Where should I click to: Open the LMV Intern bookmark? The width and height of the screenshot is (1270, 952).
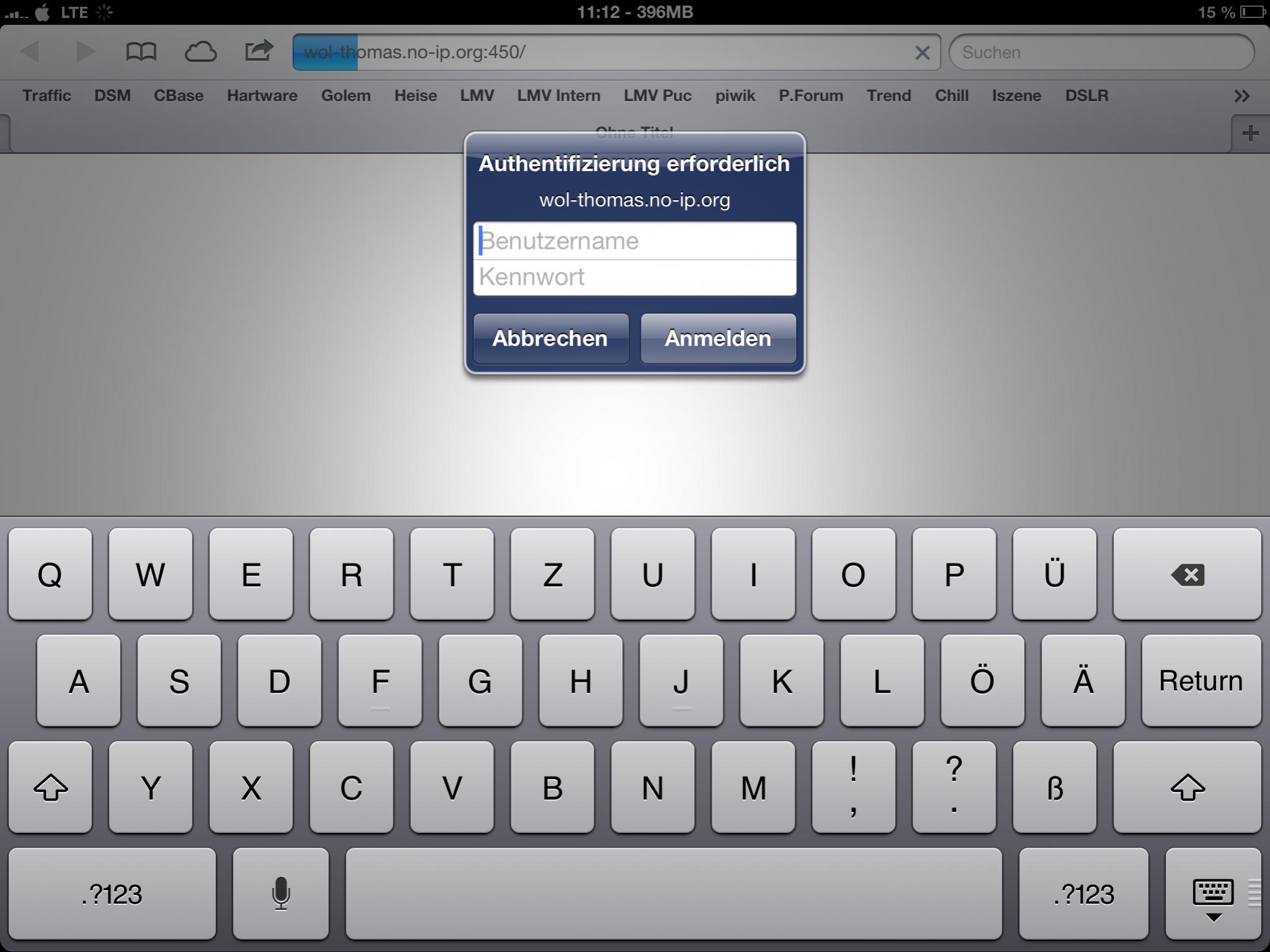558,96
